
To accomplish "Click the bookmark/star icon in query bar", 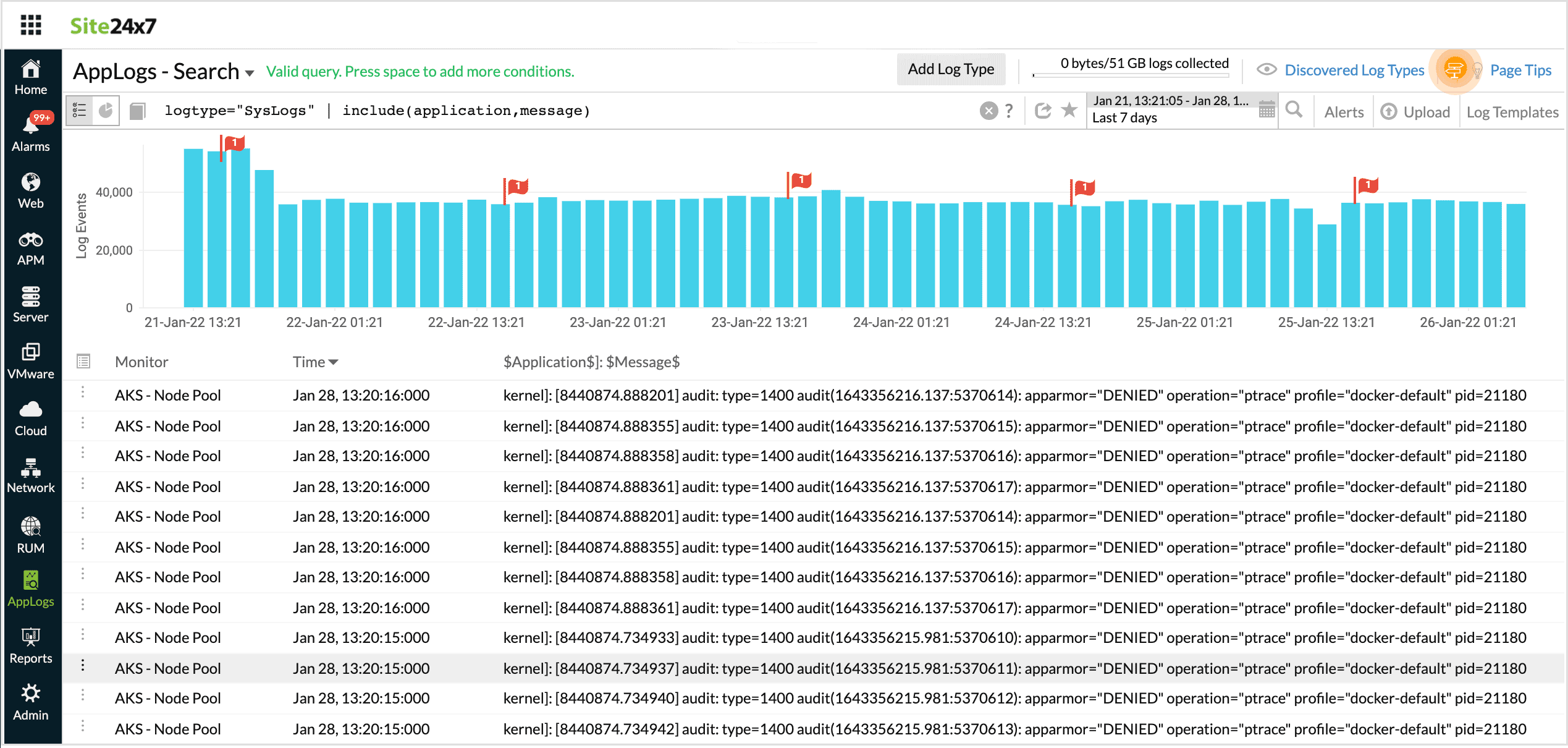I will coord(1068,110).
